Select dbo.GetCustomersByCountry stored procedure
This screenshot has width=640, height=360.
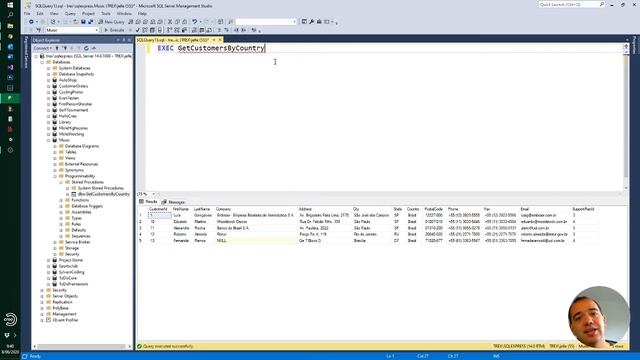(104, 194)
